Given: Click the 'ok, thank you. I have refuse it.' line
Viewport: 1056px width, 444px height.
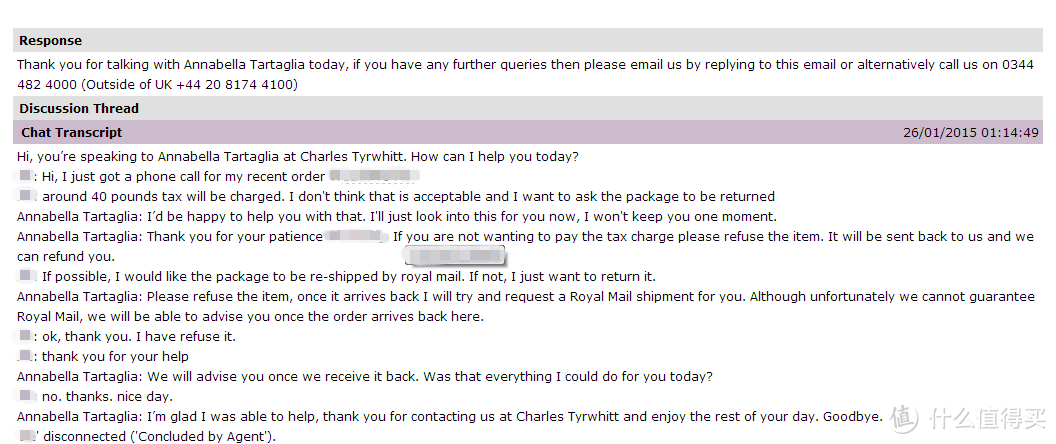Looking at the screenshot, I should 139,336.
